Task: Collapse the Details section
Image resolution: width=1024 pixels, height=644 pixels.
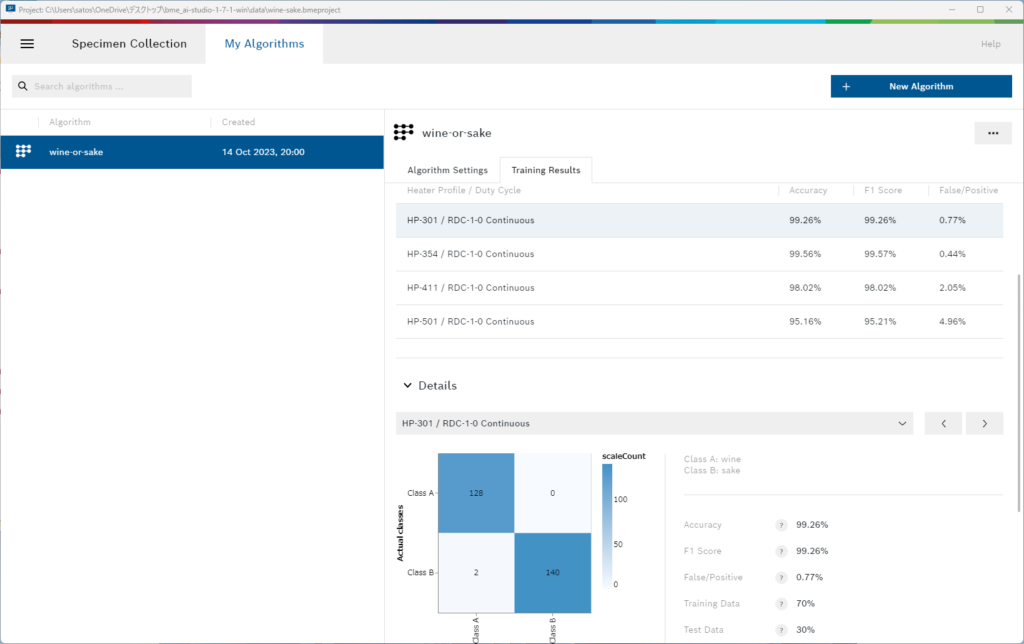Action: [407, 385]
